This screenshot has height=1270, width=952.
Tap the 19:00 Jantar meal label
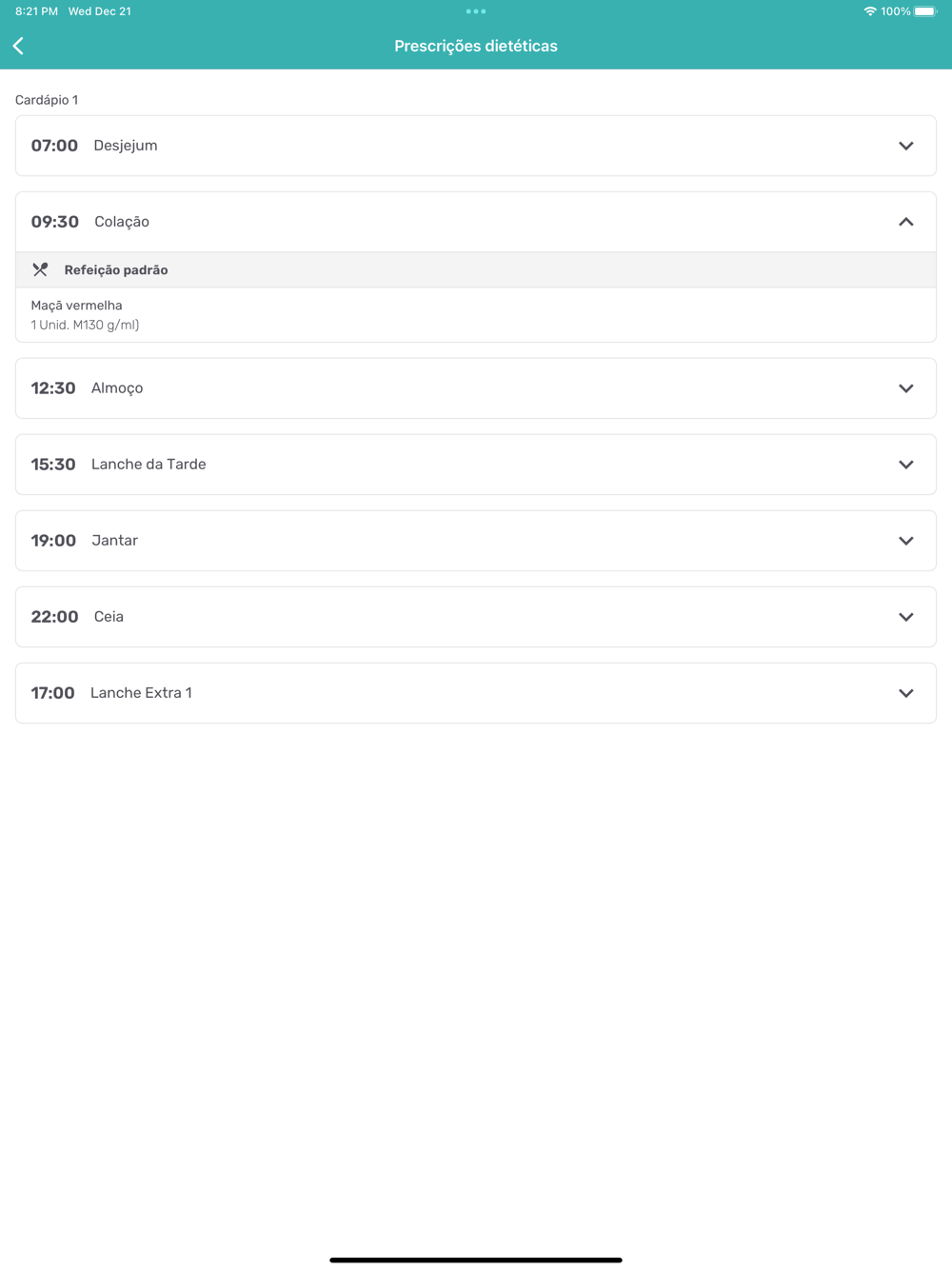pos(115,541)
